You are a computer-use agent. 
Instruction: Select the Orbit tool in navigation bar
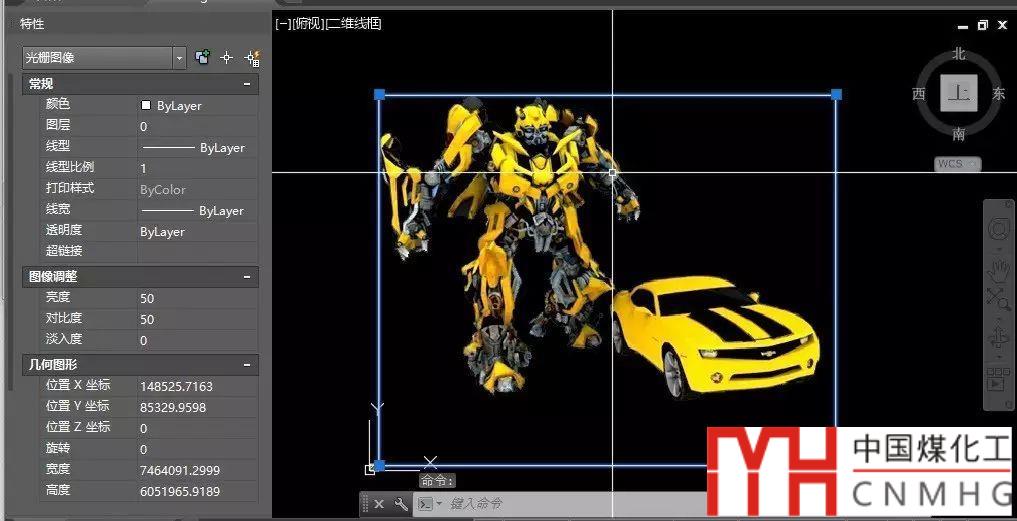point(998,337)
